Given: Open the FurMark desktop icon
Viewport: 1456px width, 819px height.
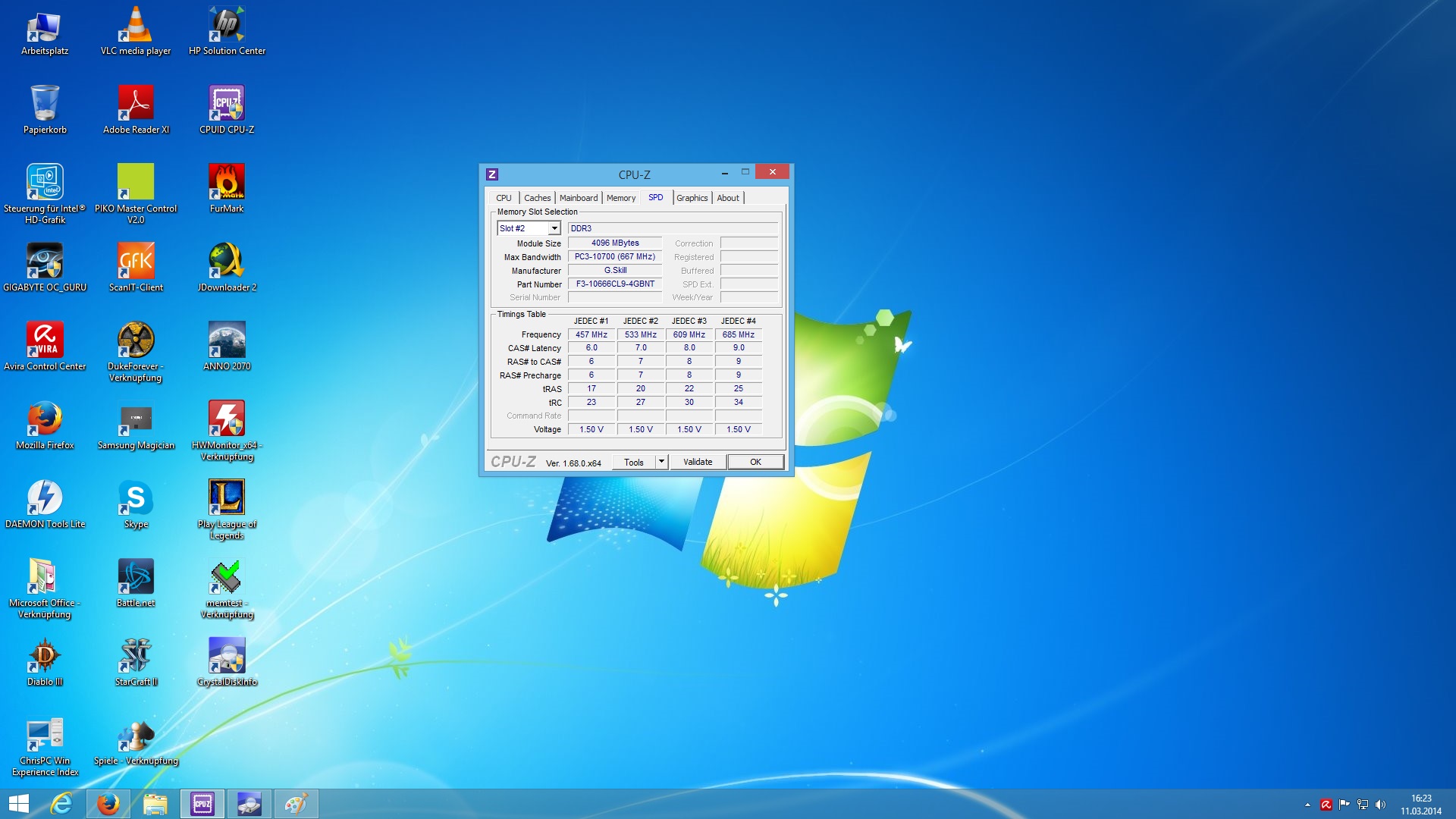Looking at the screenshot, I should pyautogui.click(x=226, y=183).
